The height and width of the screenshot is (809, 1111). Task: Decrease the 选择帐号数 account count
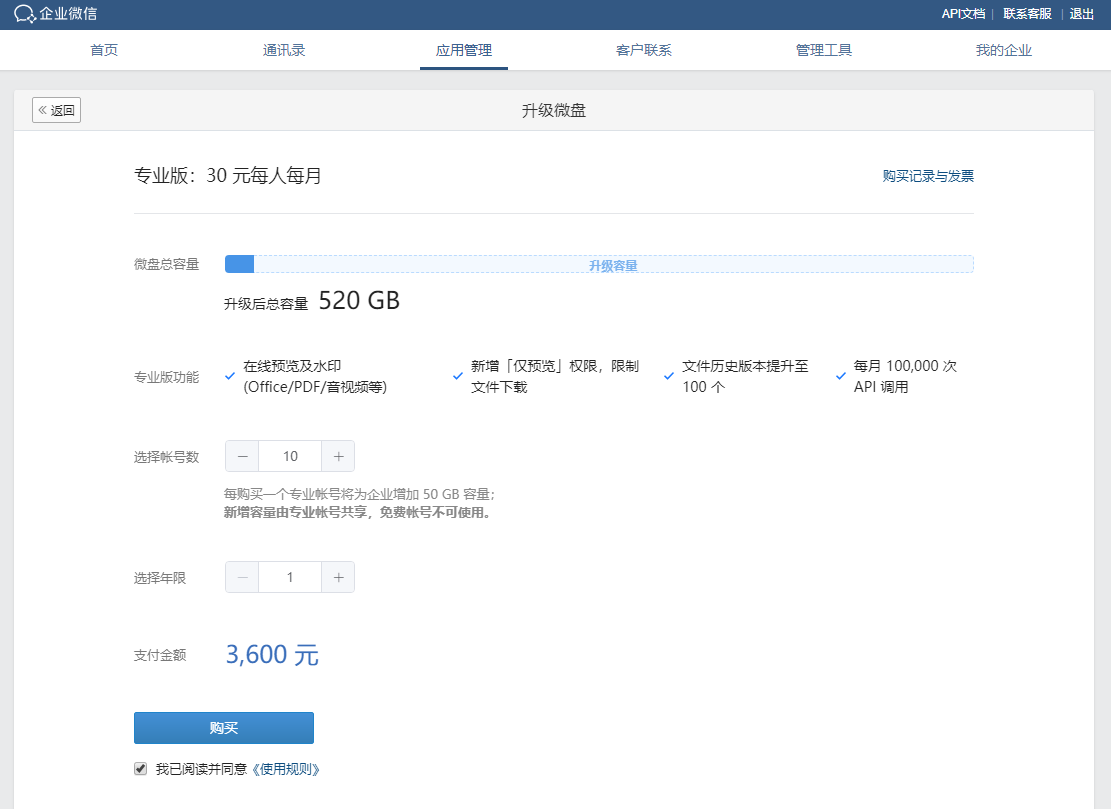click(242, 456)
